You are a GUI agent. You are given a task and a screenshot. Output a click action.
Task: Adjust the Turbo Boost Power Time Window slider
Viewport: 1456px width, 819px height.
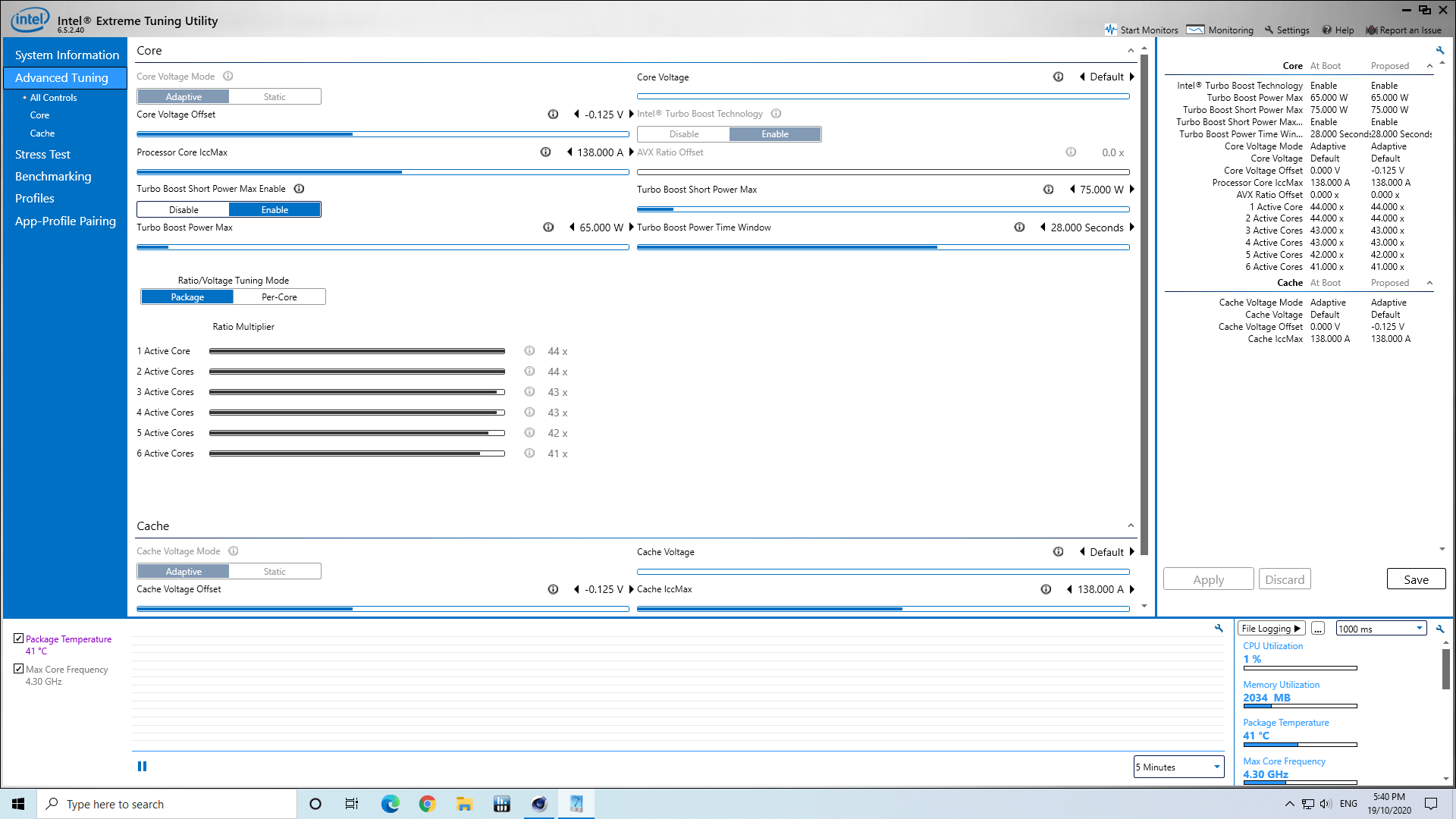coord(883,247)
